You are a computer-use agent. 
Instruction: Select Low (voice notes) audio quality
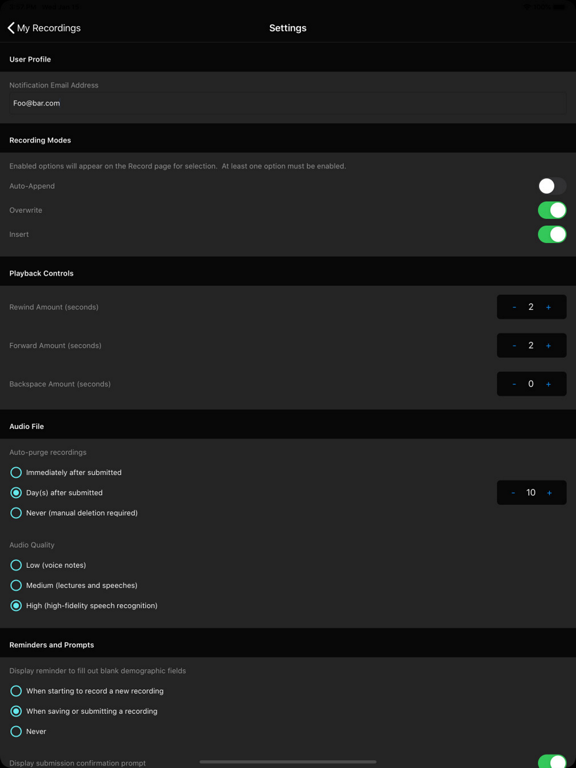click(48, 565)
